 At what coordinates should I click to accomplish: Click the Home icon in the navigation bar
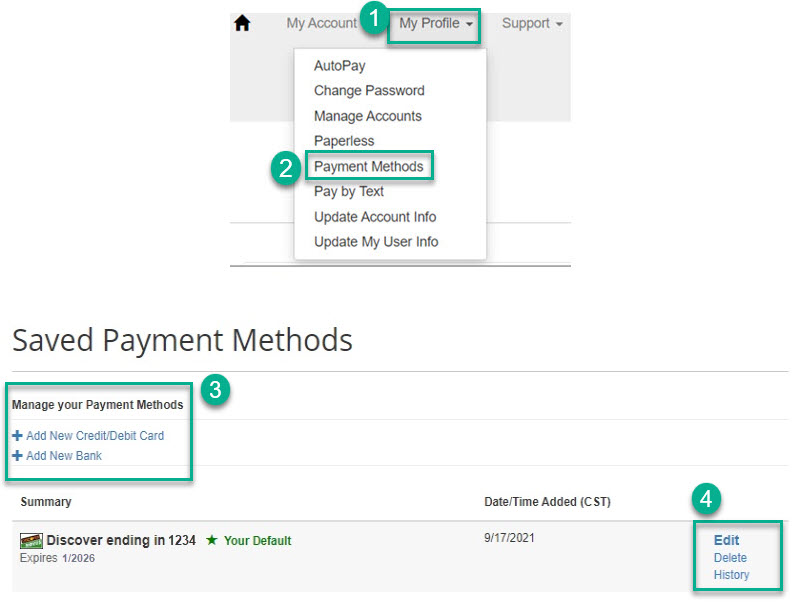click(241, 22)
